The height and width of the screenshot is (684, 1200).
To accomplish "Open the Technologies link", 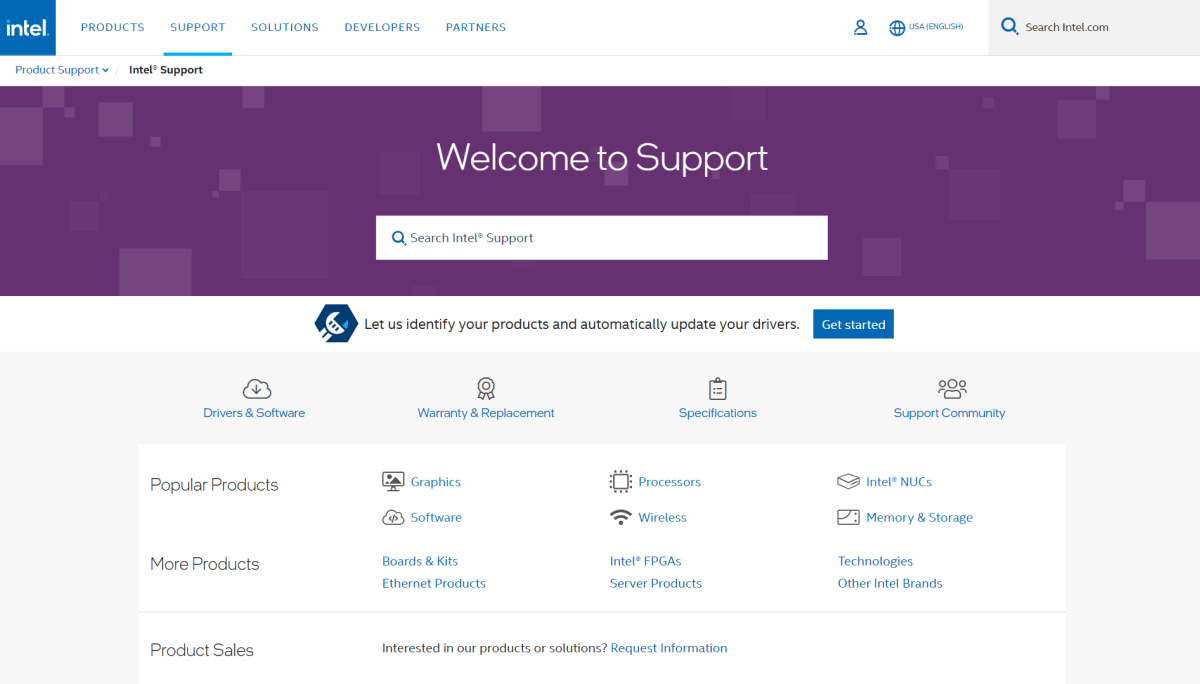I will coord(875,562).
